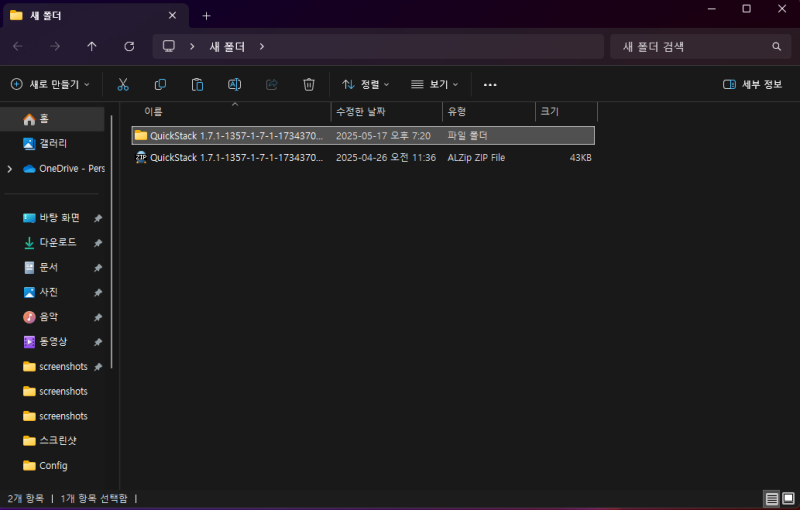Screen dimensions: 800x510
Task: Close the 새 폴더 tab
Action: point(172,15)
